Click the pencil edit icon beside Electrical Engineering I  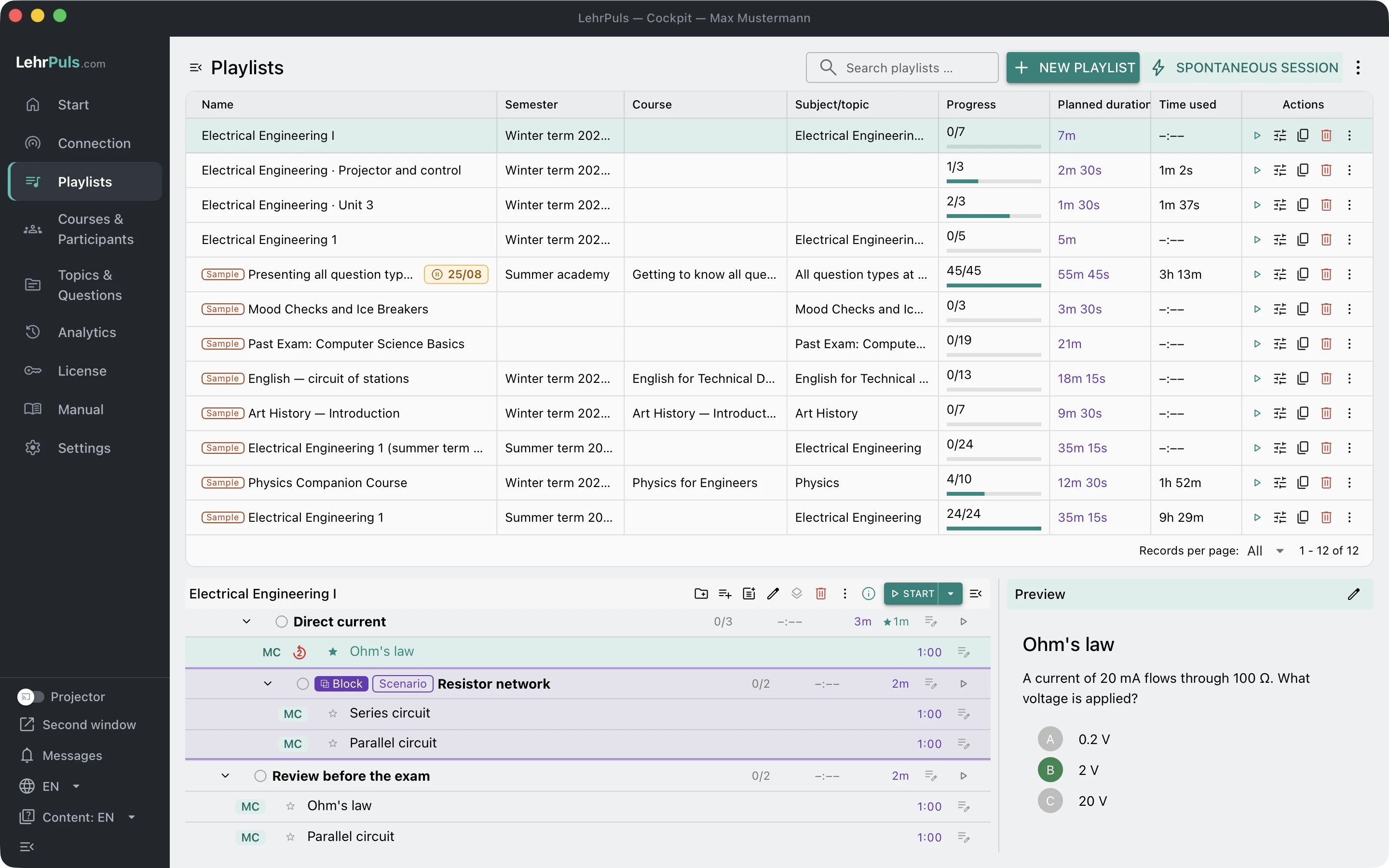[773, 594]
